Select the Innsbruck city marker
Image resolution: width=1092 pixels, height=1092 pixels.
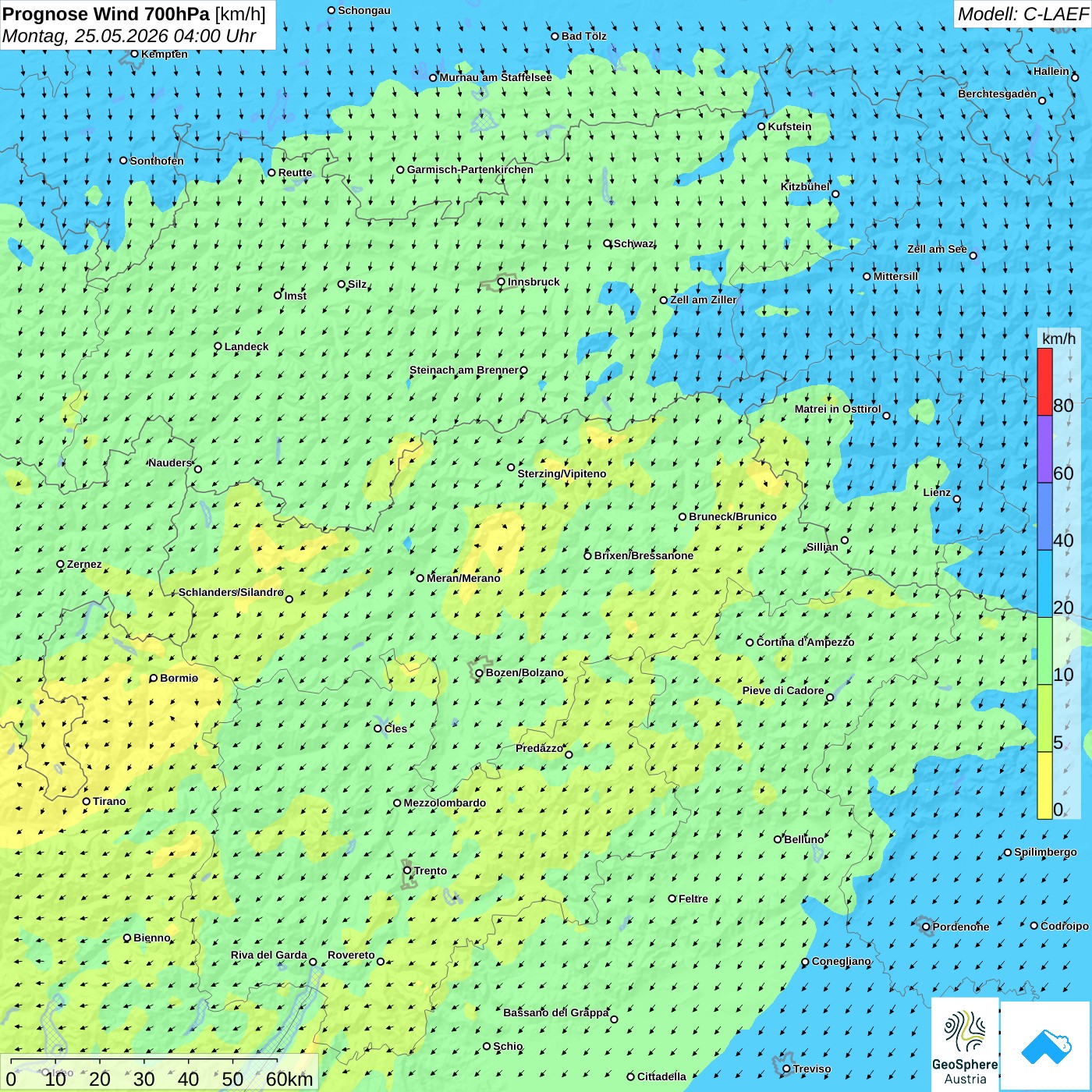point(502,282)
